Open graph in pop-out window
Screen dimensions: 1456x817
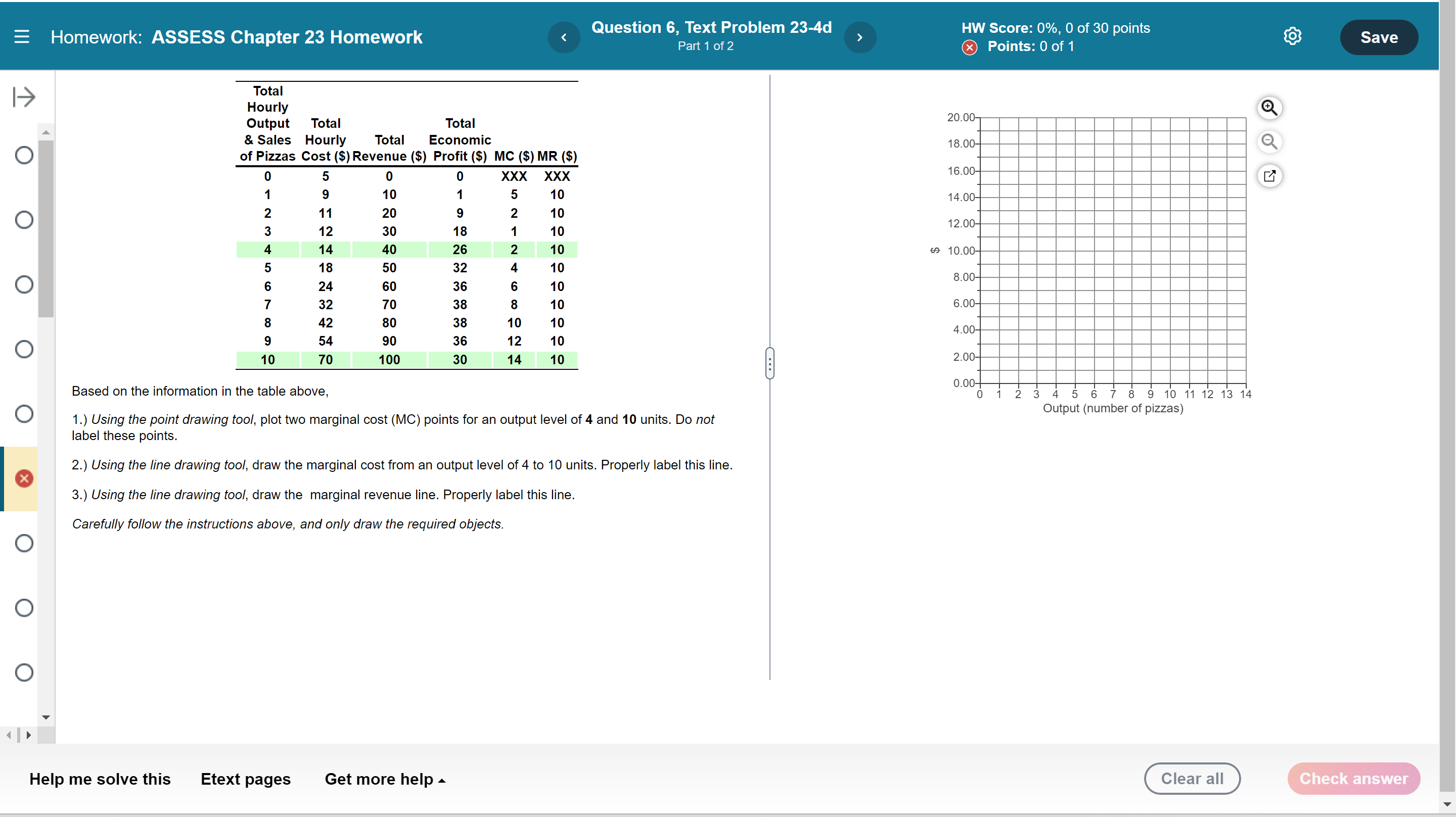[x=1269, y=176]
